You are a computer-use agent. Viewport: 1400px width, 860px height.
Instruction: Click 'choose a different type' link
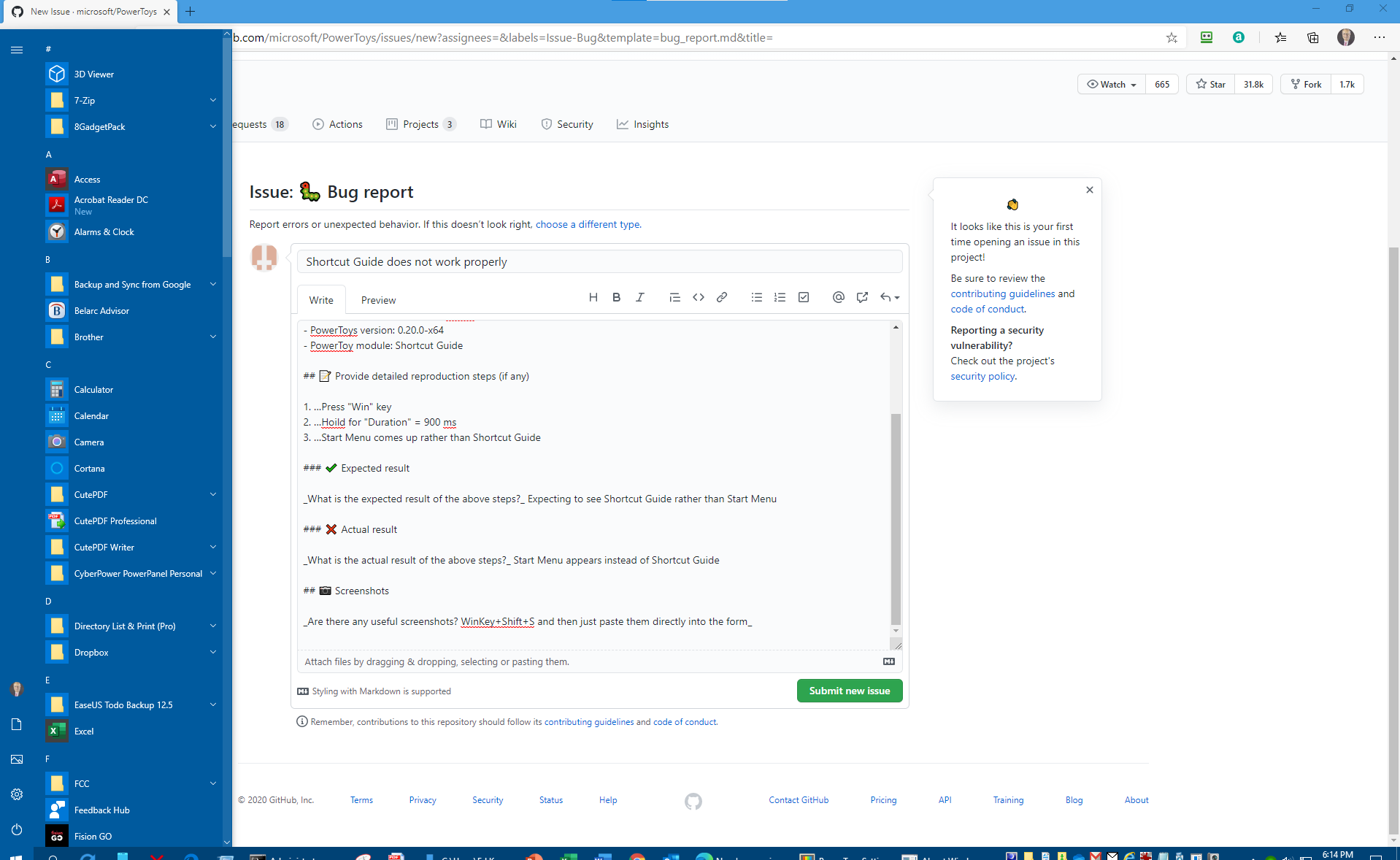(x=588, y=224)
